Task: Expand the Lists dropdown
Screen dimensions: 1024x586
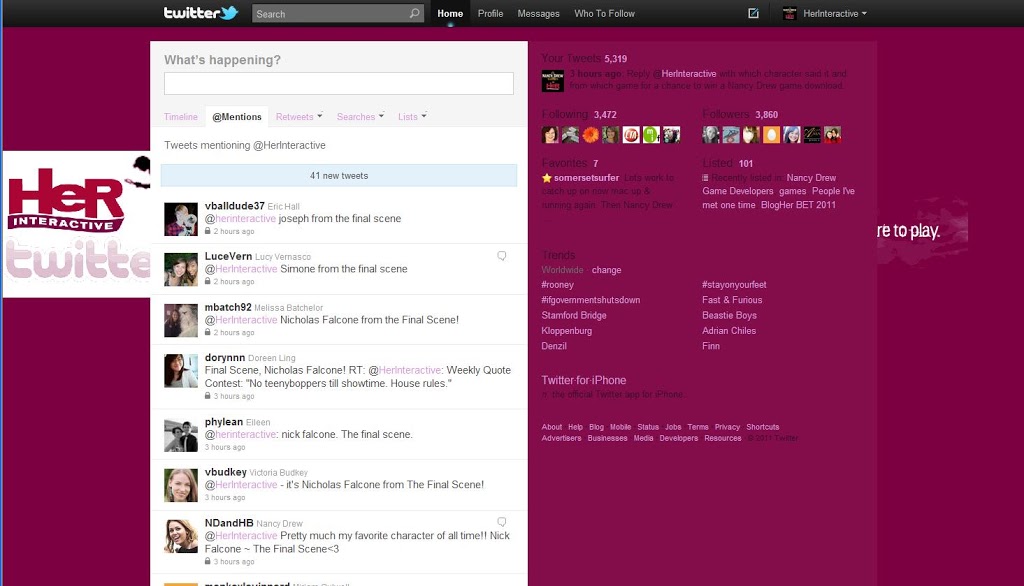Action: (412, 116)
